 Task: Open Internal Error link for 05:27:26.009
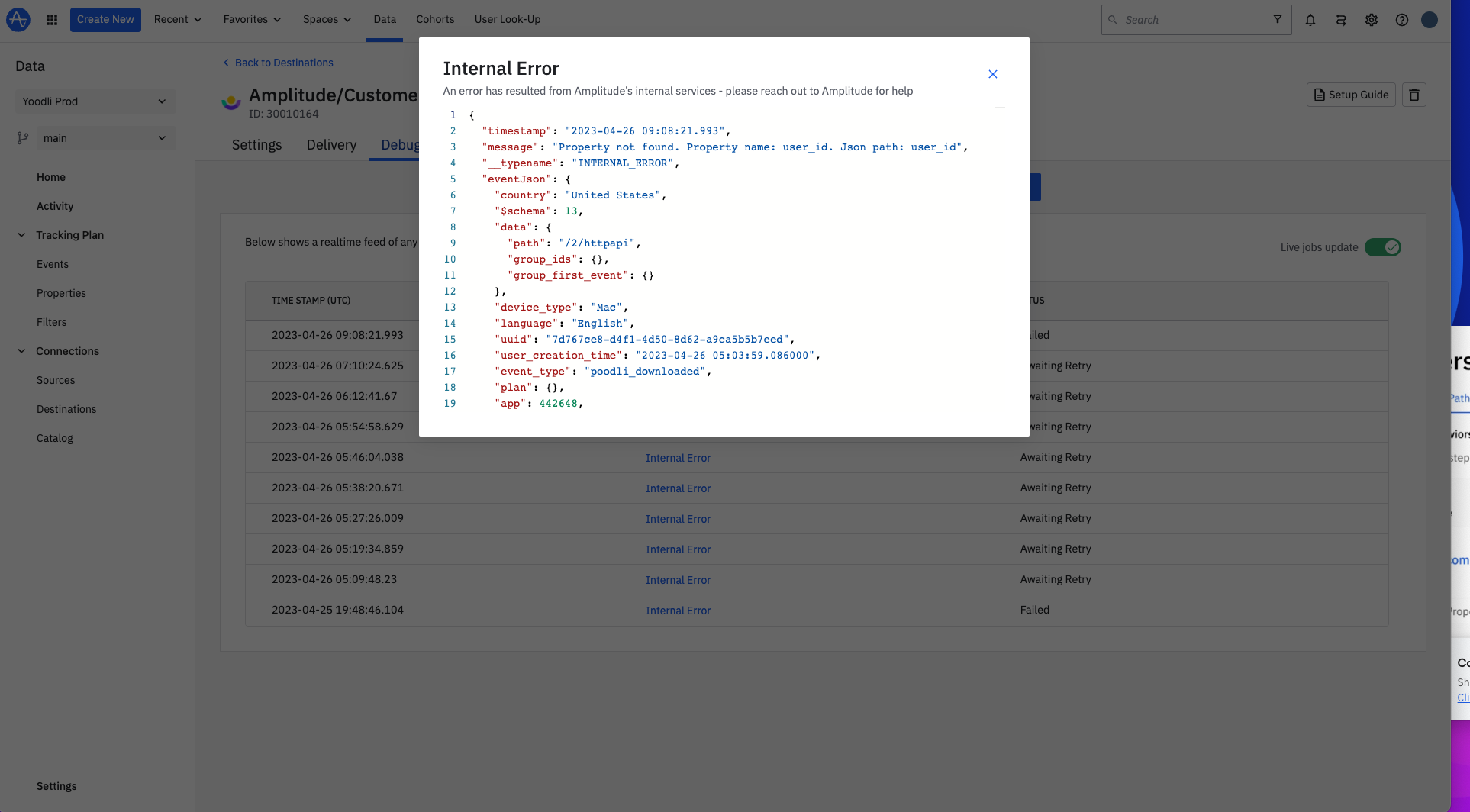(678, 519)
